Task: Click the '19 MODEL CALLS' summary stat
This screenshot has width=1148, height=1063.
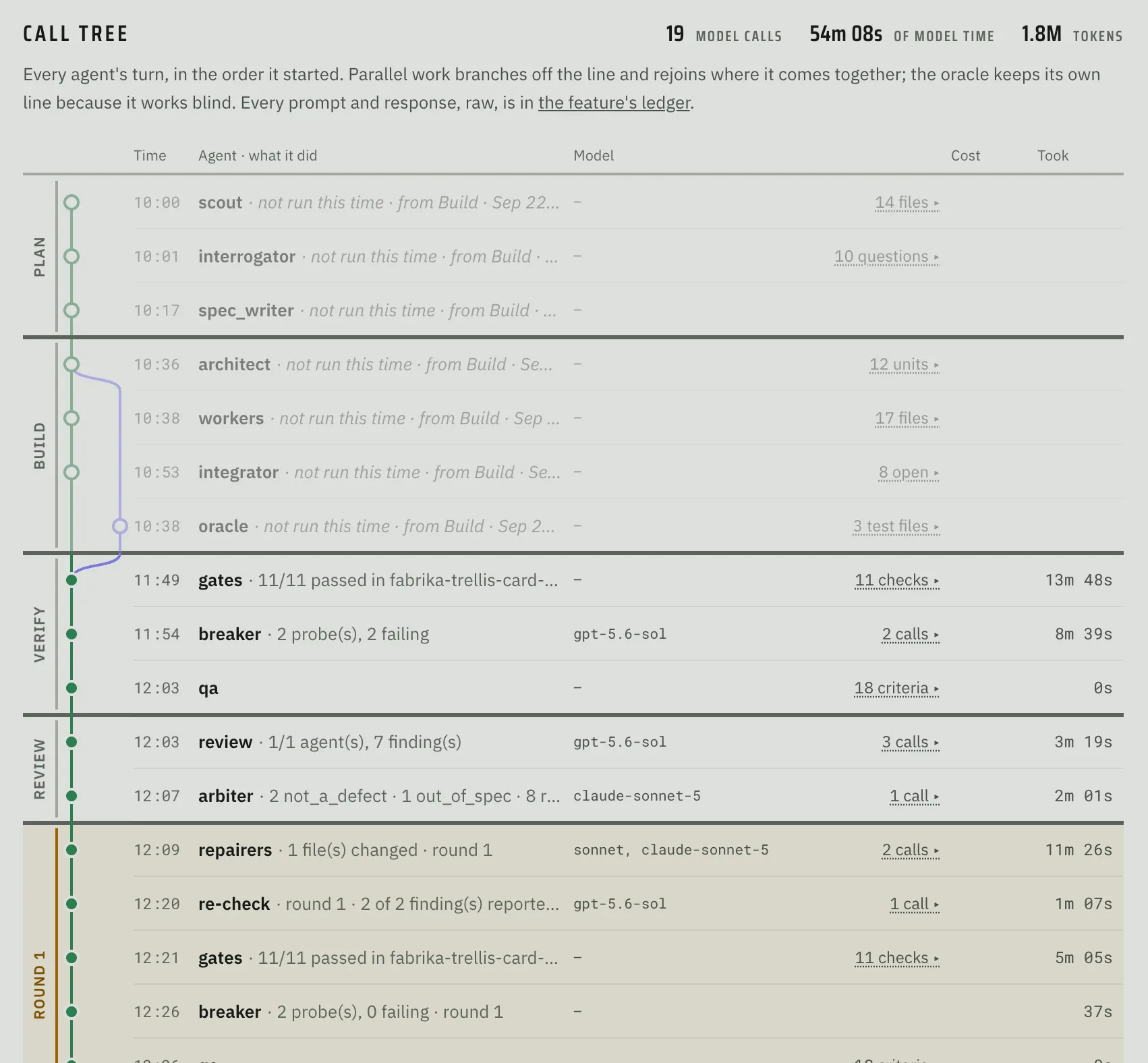Action: (x=724, y=34)
